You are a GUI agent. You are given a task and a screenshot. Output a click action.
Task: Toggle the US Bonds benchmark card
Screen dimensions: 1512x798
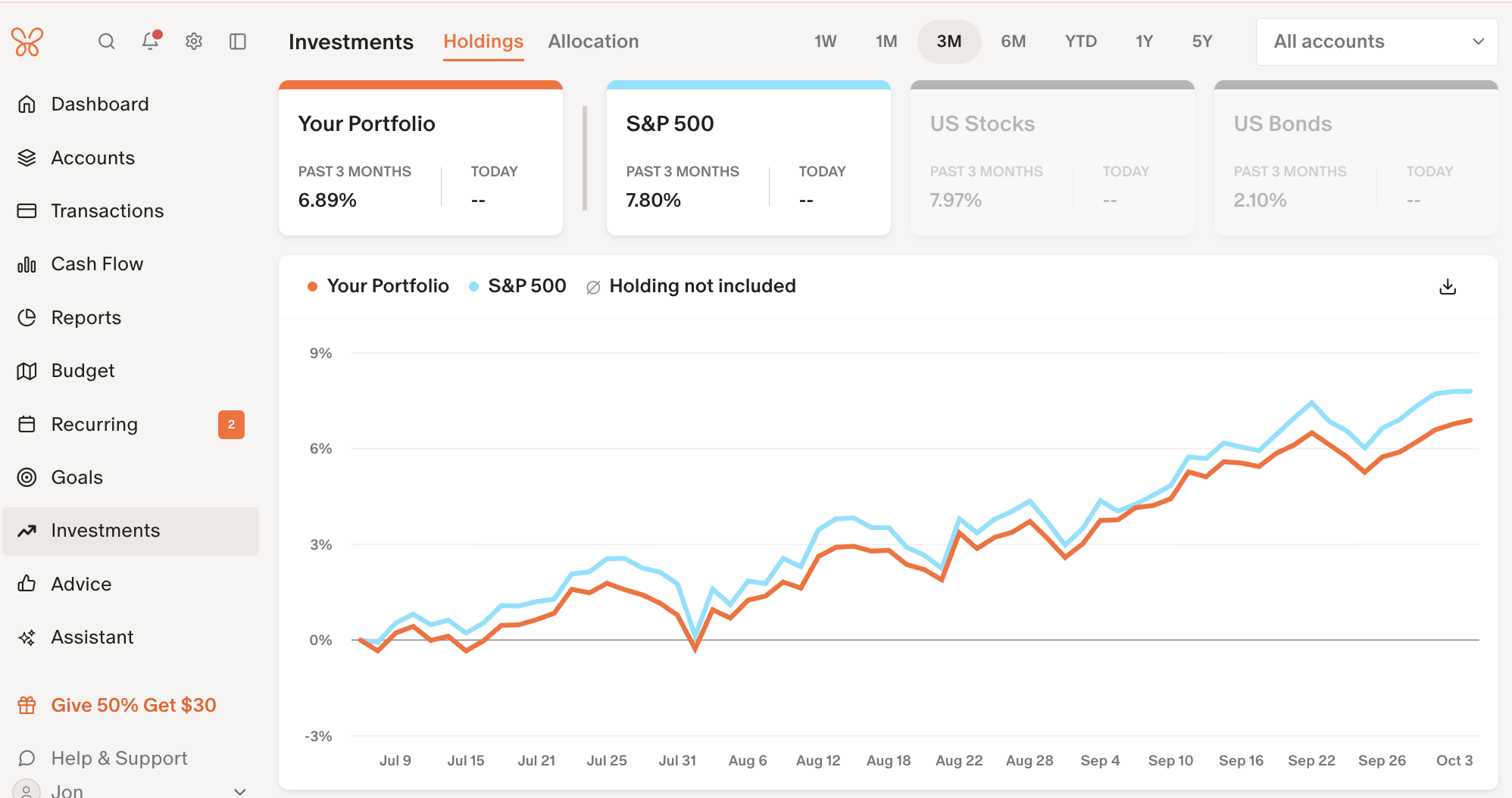point(1355,159)
